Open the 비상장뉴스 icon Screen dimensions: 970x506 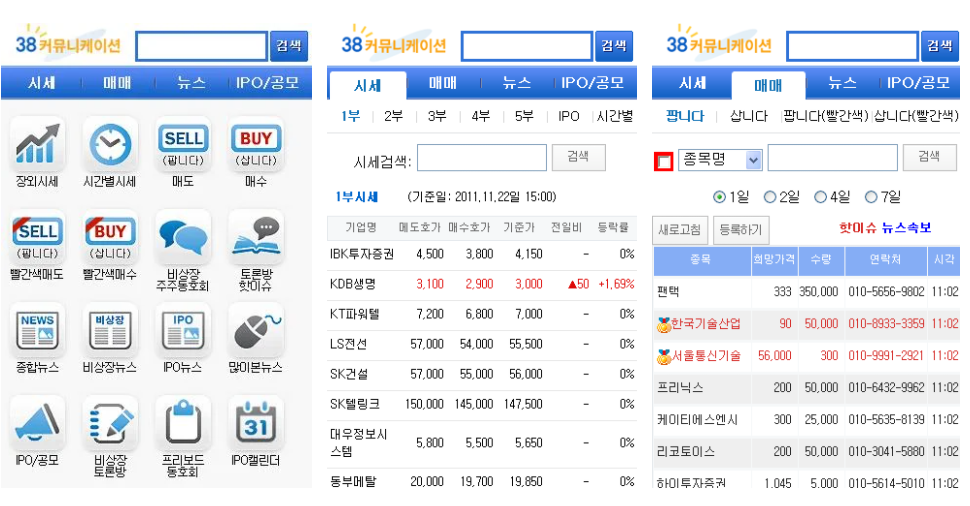[x=109, y=330]
